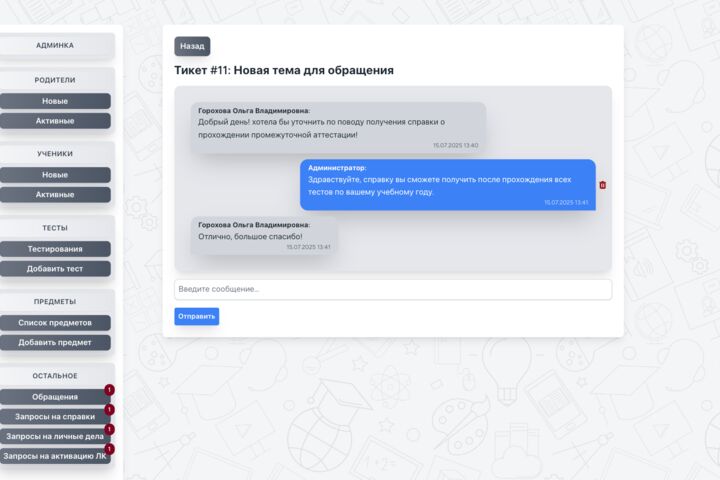The height and width of the screenshot is (480, 720).
Task: Click timestamp under Отлично, большое спасибо!
Action: [308, 247]
